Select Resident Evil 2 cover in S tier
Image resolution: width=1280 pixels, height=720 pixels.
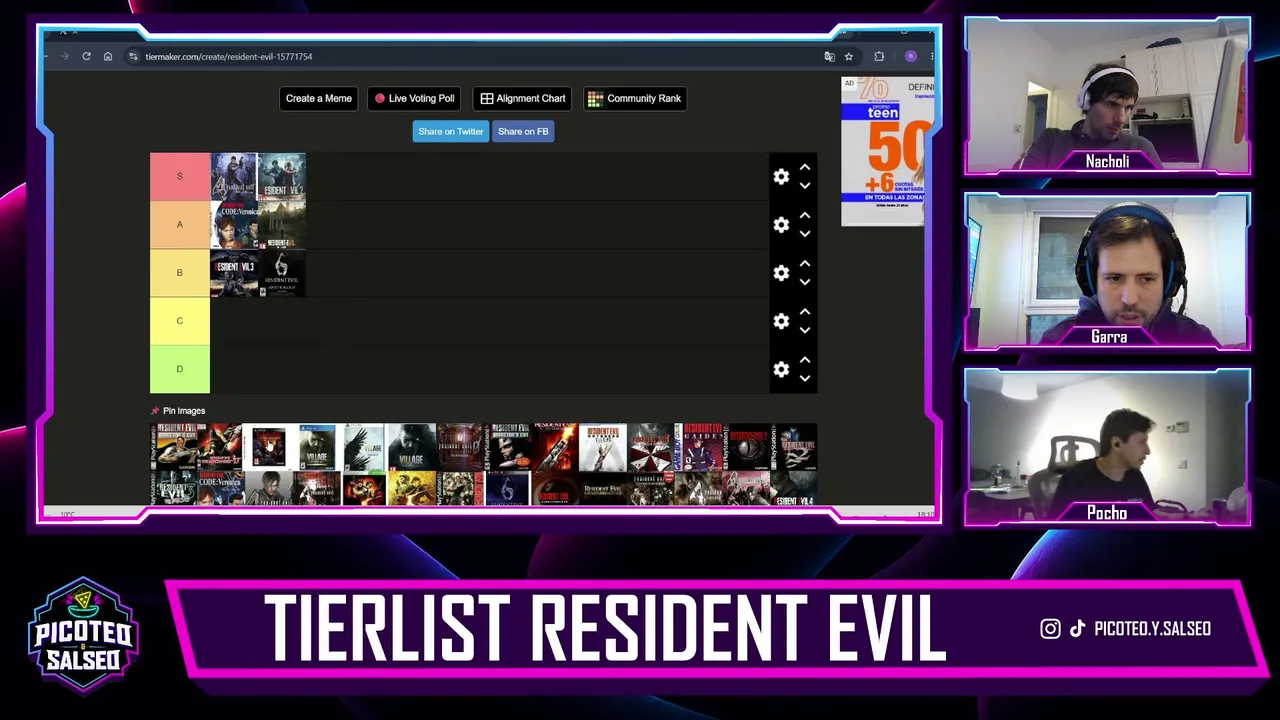282,177
